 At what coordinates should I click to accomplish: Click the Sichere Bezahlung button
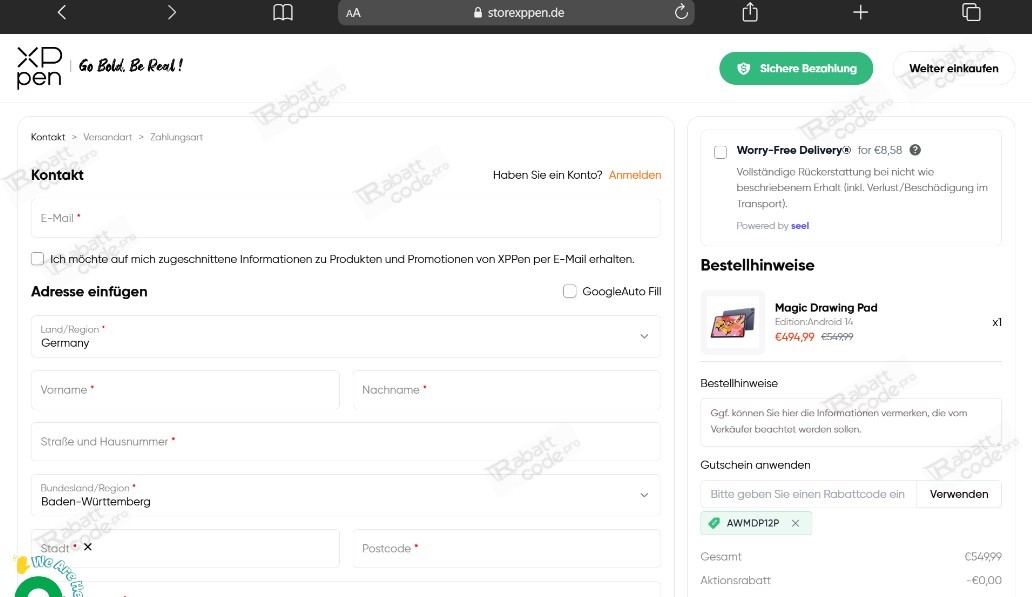click(796, 68)
